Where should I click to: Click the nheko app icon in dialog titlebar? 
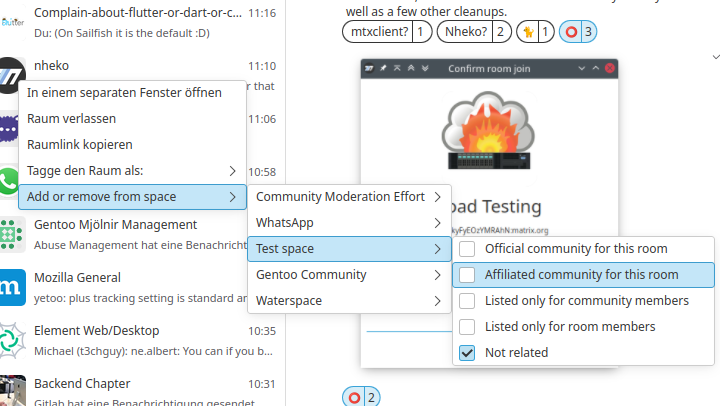(370, 68)
